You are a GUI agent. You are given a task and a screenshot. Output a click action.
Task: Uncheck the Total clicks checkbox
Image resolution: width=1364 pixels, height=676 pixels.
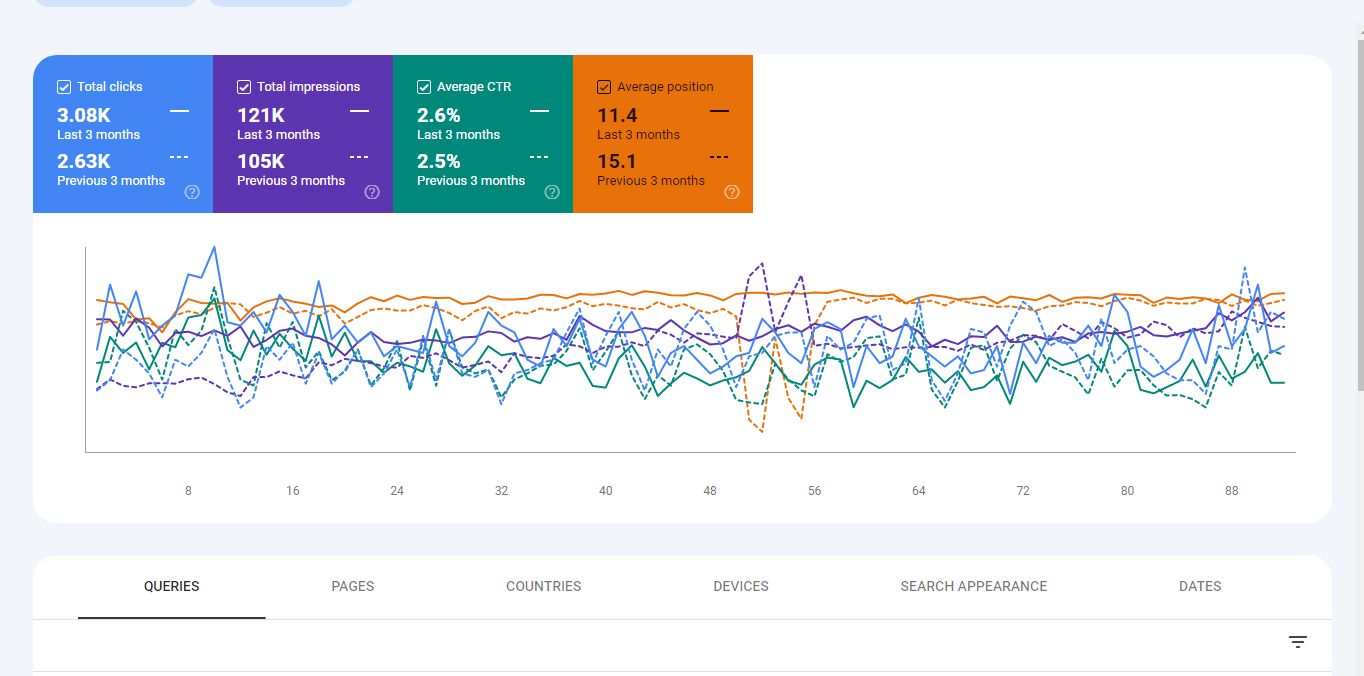pos(64,87)
